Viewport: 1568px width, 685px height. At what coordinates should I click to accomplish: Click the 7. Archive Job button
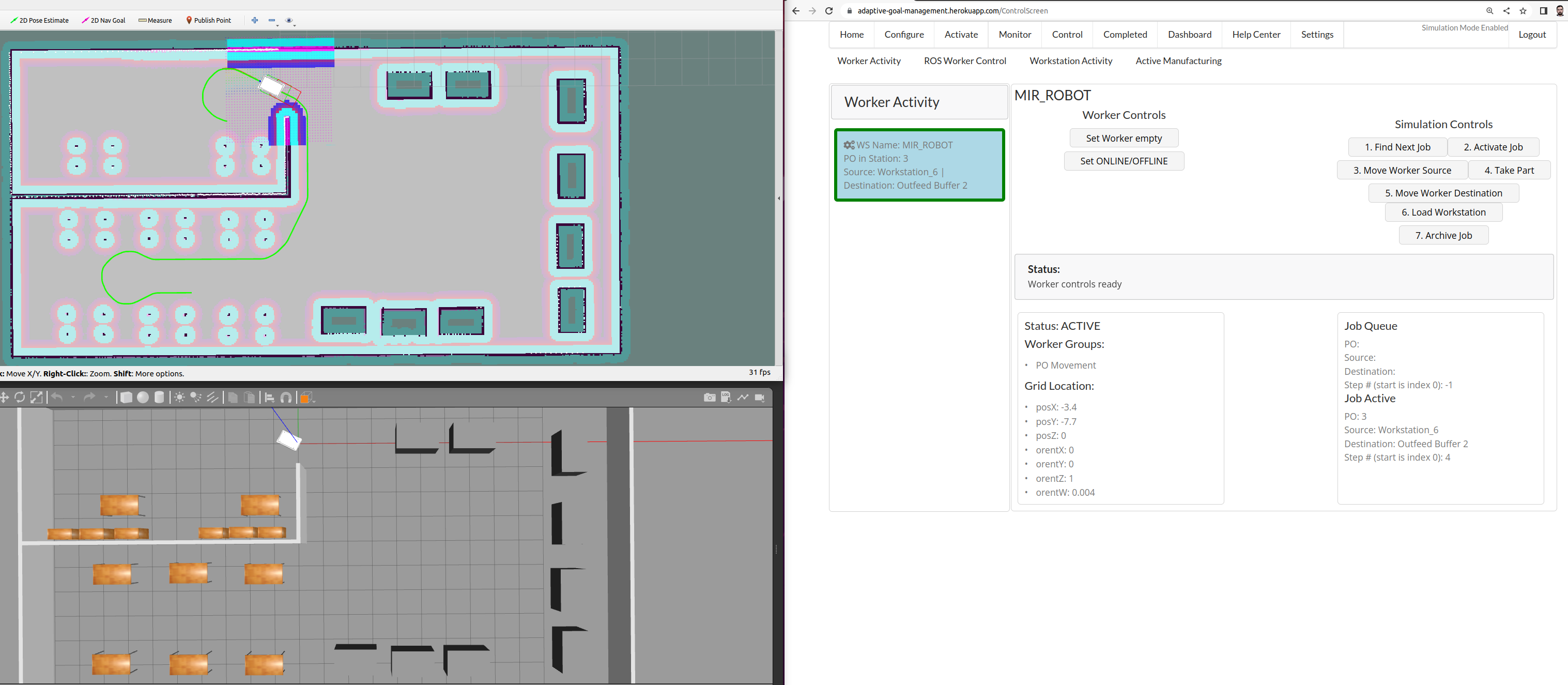coord(1442,236)
